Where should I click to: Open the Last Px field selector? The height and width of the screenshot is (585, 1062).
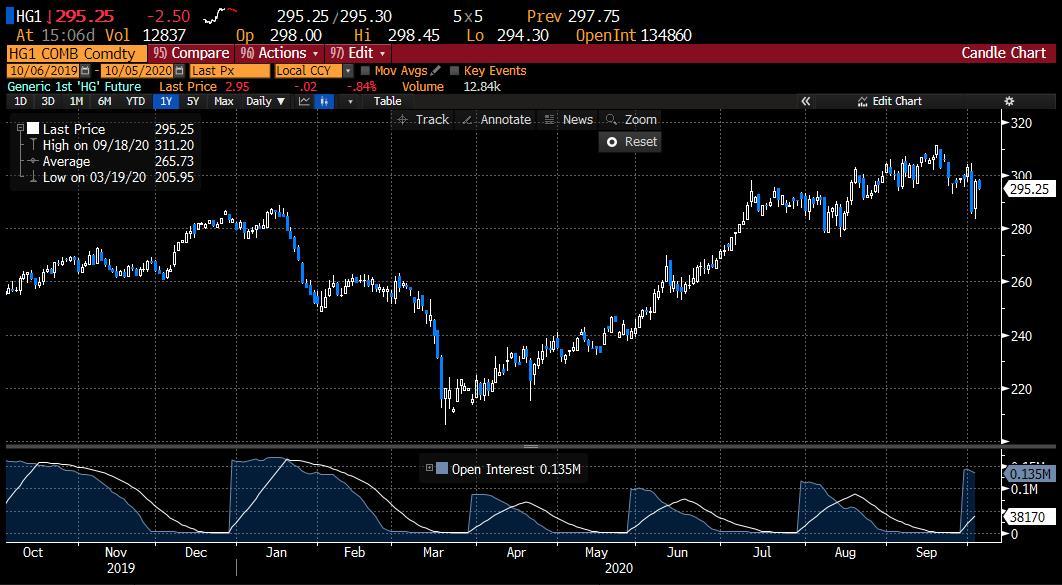230,70
